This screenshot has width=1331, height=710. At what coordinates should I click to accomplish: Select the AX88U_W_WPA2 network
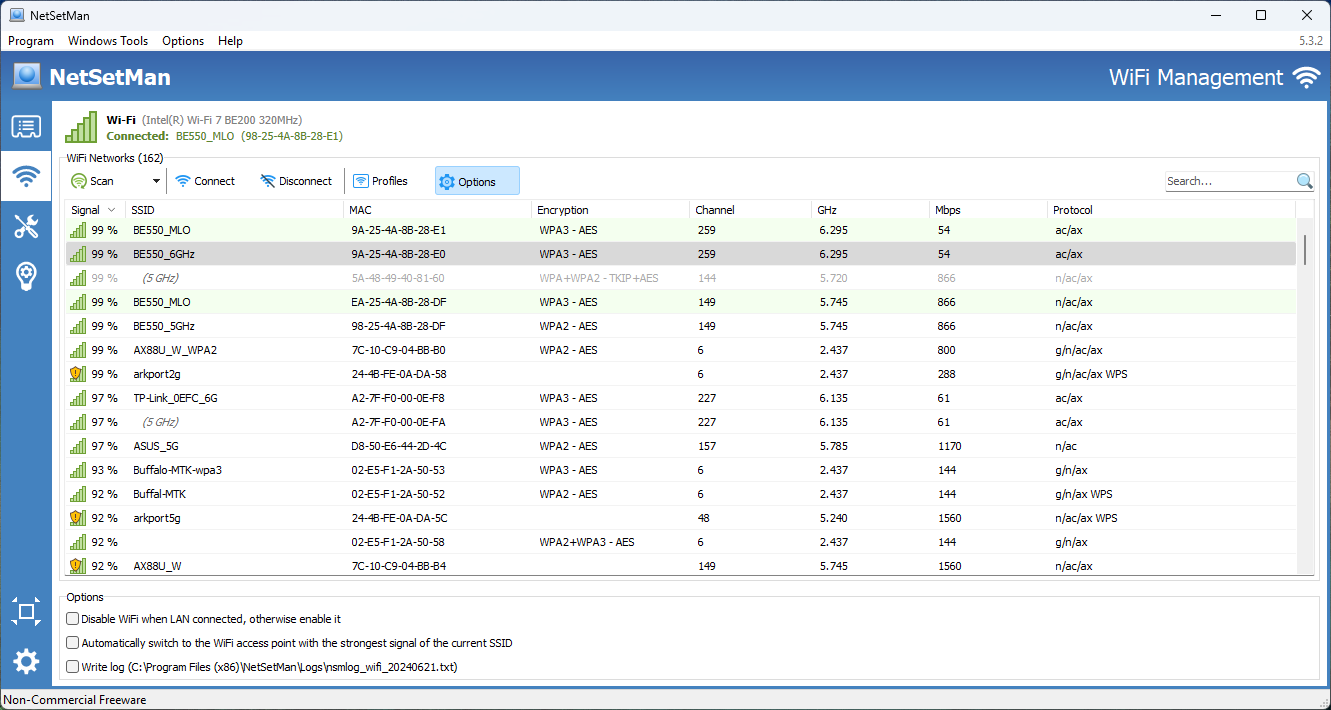[x=681, y=350]
